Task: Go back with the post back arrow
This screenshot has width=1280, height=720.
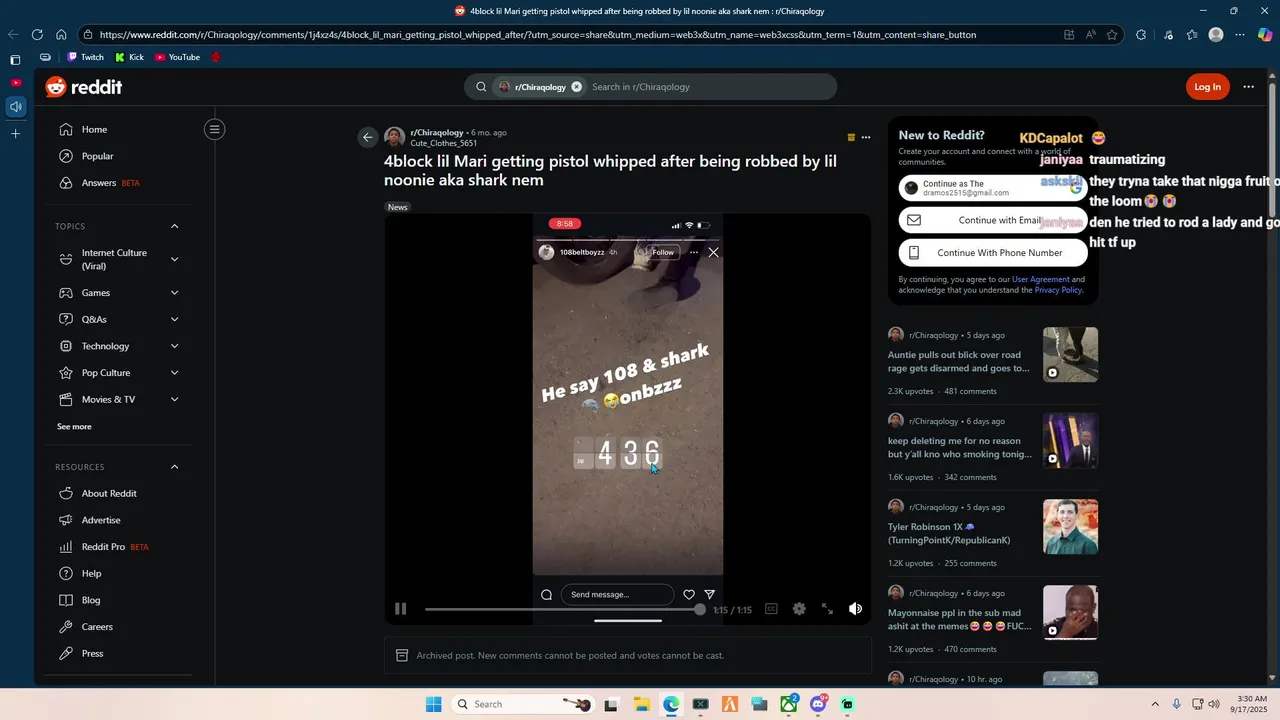Action: point(368,137)
